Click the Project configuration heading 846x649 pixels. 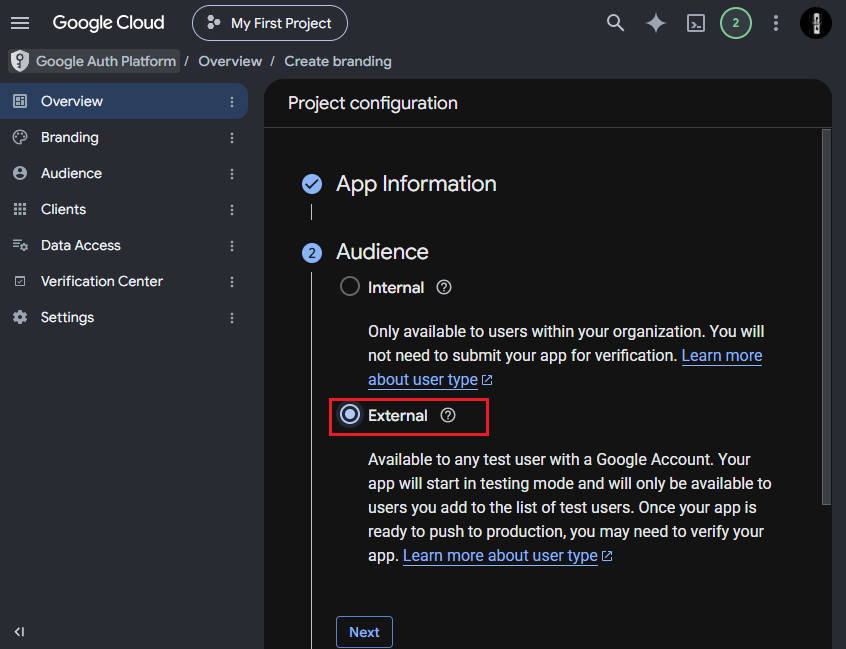(373, 103)
